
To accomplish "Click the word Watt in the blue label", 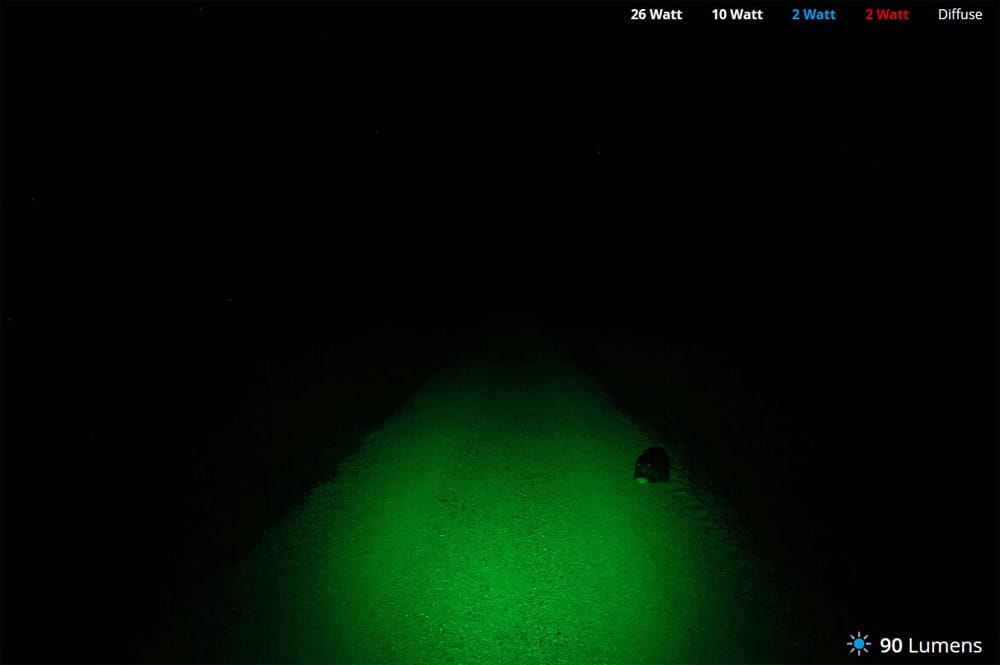I will (820, 15).
